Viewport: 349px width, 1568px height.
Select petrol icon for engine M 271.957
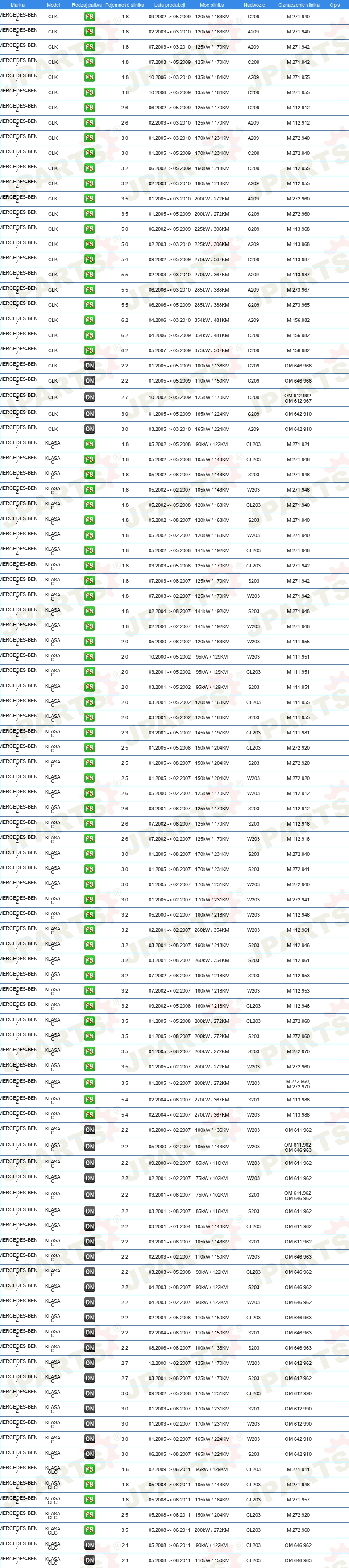pos(89,1500)
